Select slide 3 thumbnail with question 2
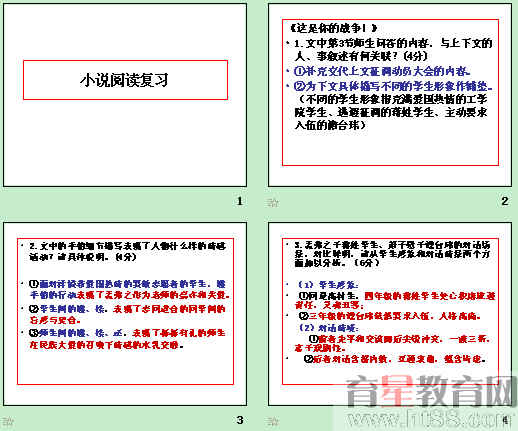The height and width of the screenshot is (431, 518). click(x=125, y=314)
